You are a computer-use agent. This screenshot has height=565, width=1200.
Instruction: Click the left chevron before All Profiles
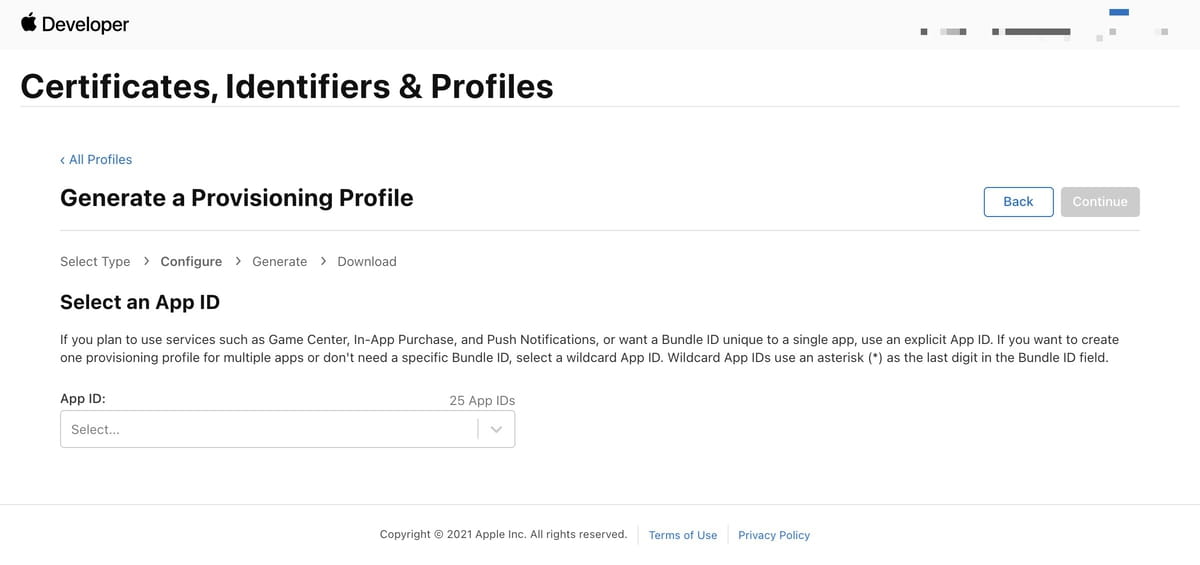pos(63,160)
